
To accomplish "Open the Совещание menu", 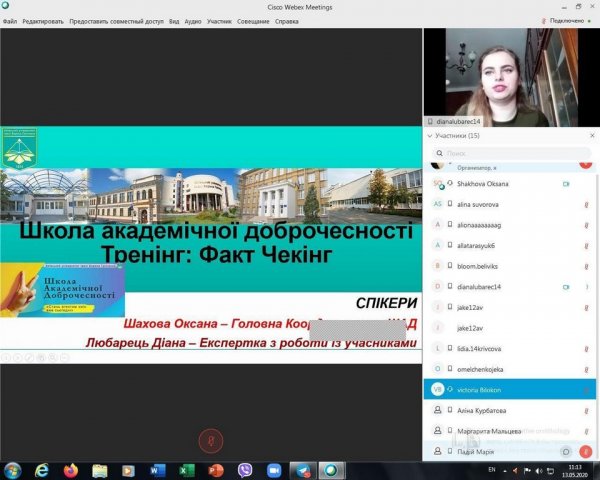I will (254, 20).
